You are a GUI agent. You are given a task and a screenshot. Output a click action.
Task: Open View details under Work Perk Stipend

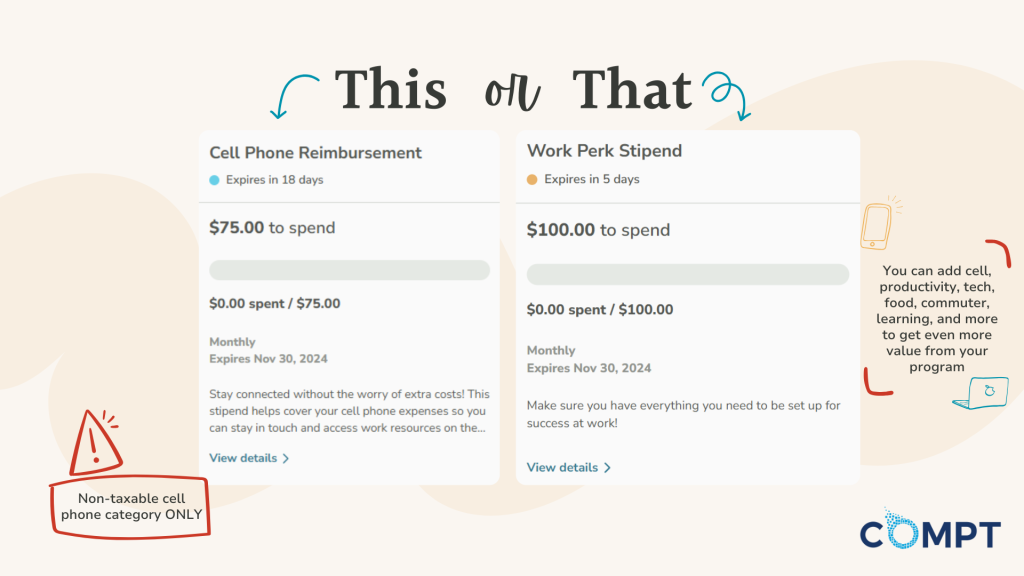(562, 467)
